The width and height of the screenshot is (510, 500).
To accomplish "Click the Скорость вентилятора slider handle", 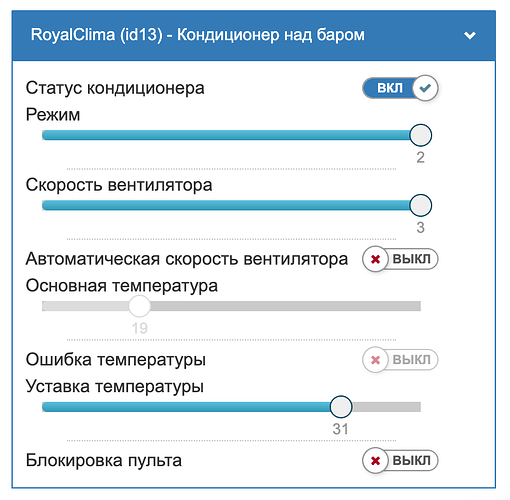I will tap(420, 205).
